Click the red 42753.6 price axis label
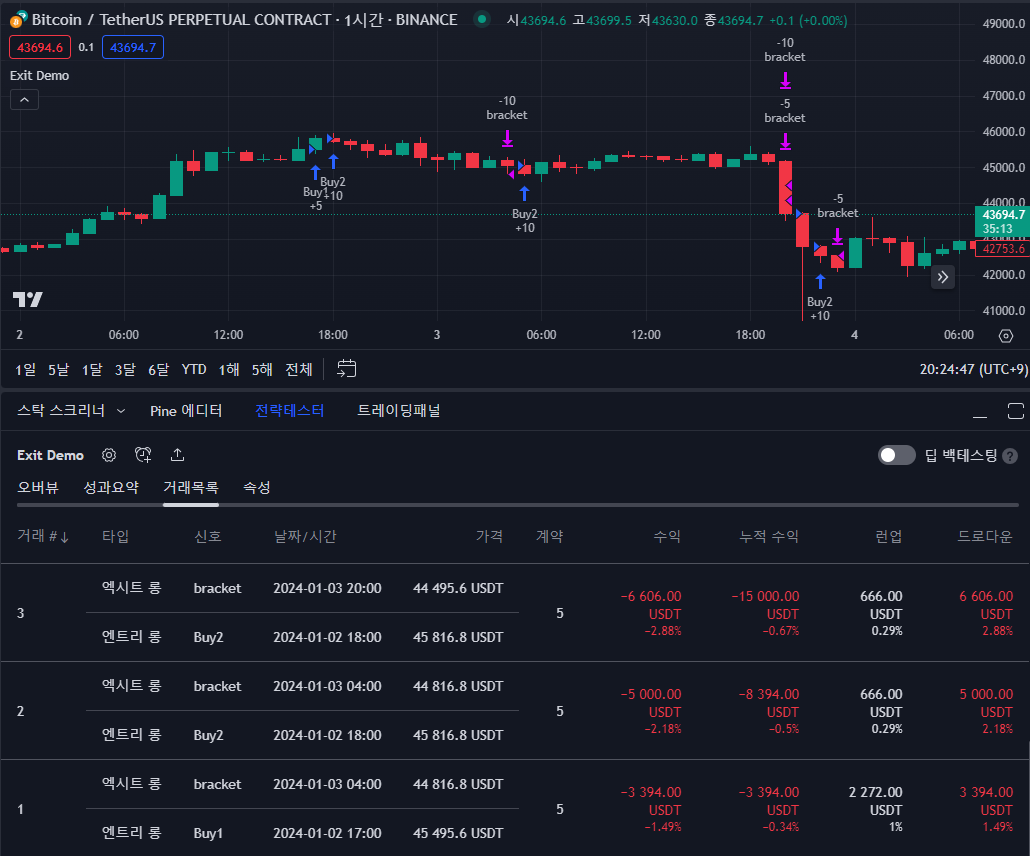The height and width of the screenshot is (856, 1030). click(x=1003, y=249)
